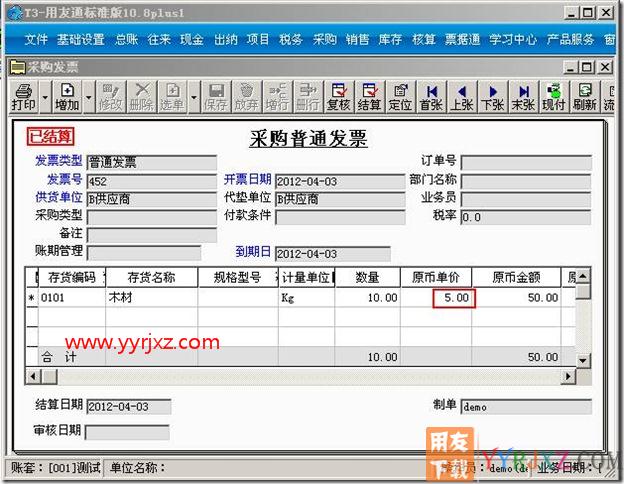This screenshot has height=484, width=624.
Task: Click the 放弃 discard toolbar icon
Action: (x=247, y=97)
